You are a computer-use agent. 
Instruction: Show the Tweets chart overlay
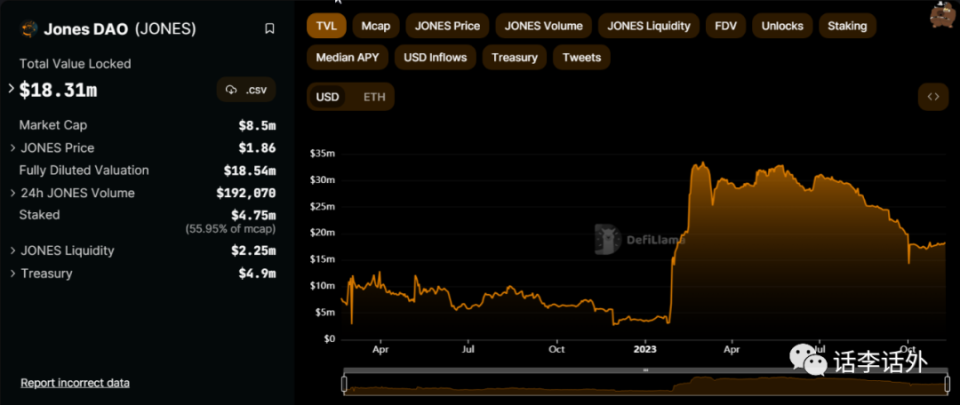[x=581, y=57]
